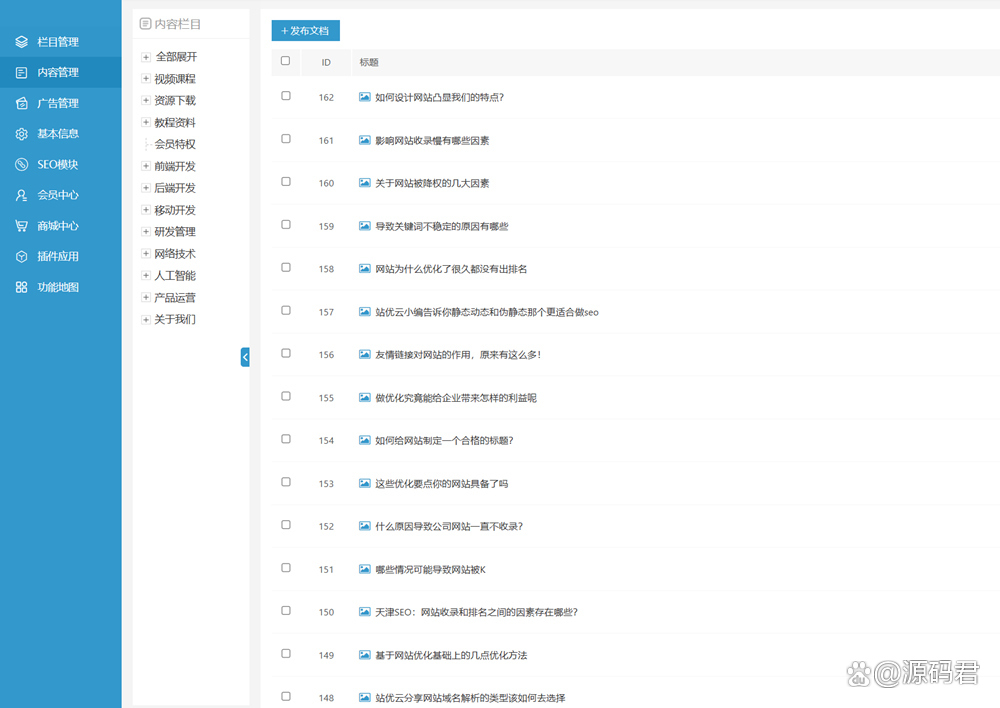Click the 标题 column header

click(x=369, y=63)
